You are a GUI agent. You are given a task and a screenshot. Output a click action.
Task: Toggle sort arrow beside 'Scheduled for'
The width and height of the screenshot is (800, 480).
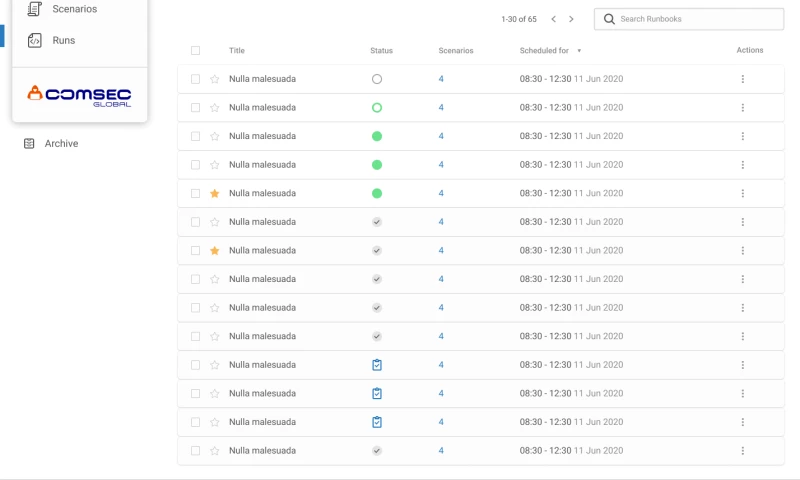coord(579,50)
